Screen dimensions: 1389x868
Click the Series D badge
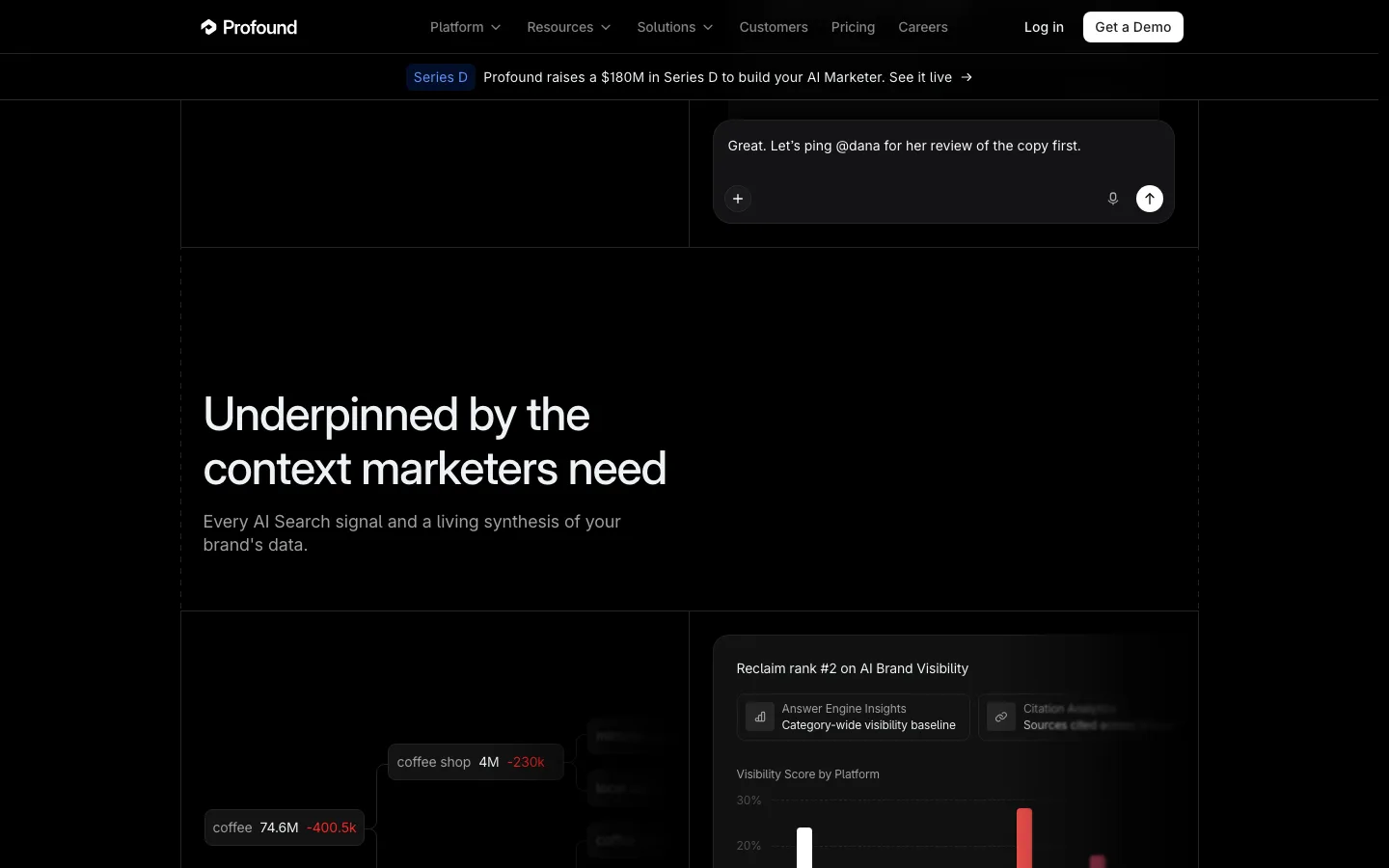tap(441, 77)
